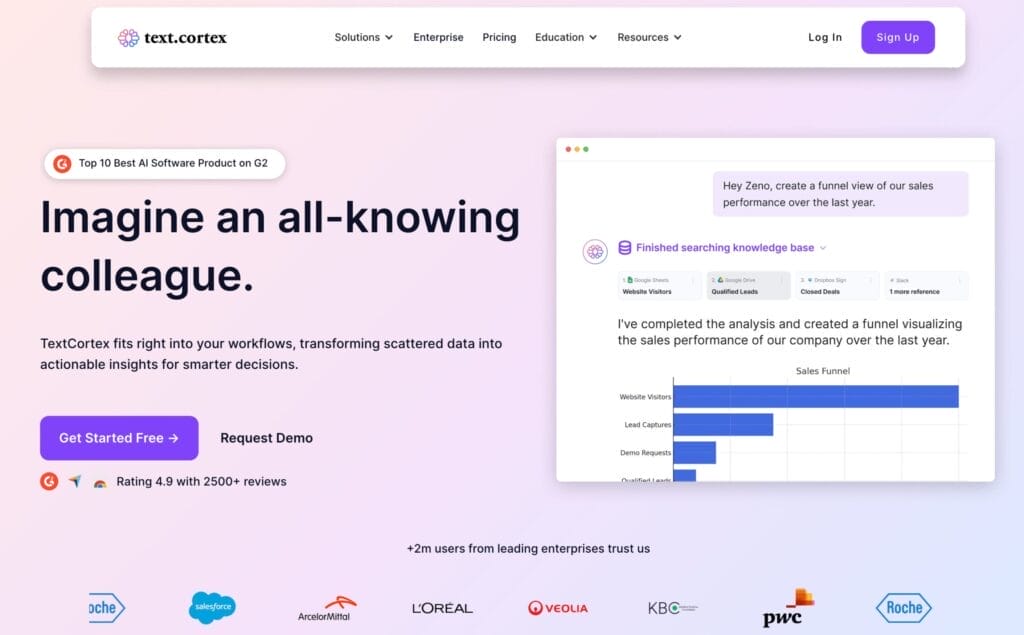Click the Zeno assistant avatar icon
The height and width of the screenshot is (635, 1024).
click(x=595, y=252)
